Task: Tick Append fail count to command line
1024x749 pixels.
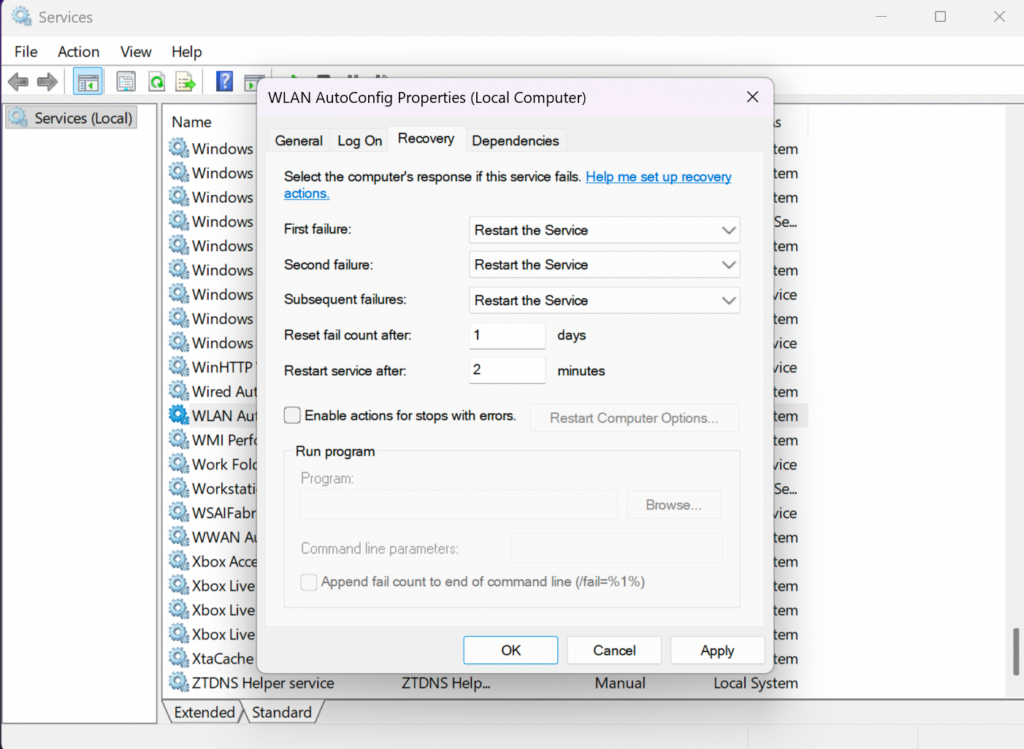Action: [x=308, y=582]
